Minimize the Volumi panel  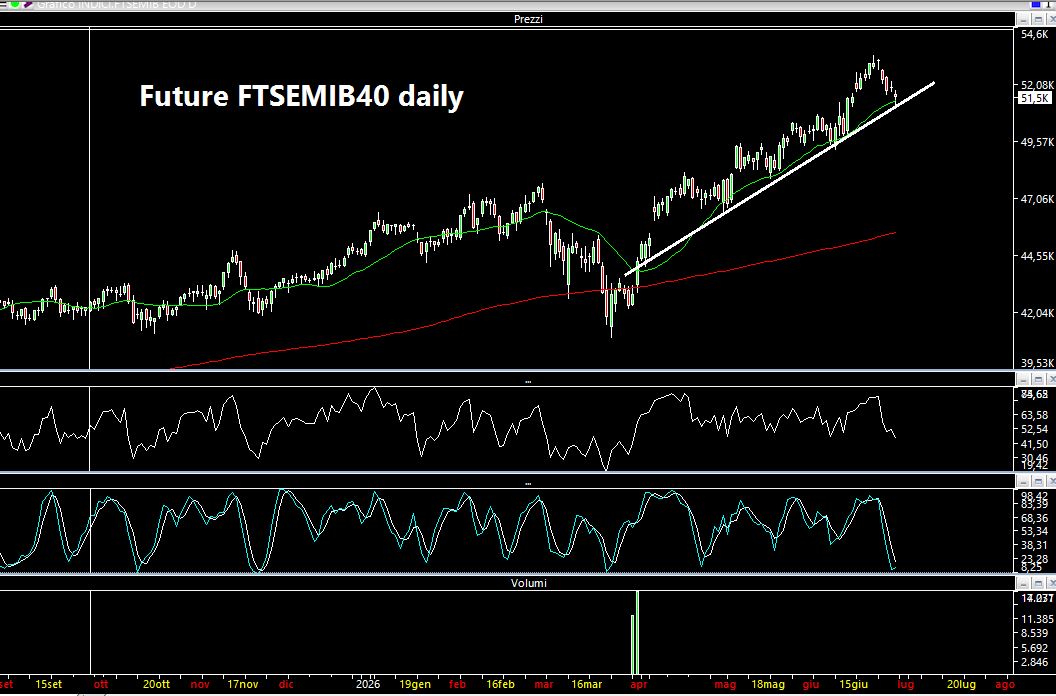(1025, 583)
